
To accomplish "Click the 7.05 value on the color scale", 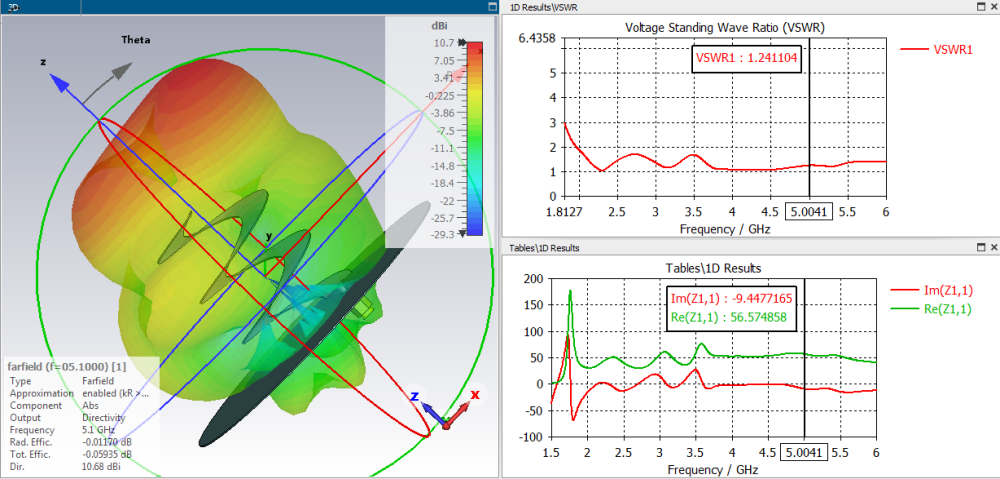I will click(444, 61).
